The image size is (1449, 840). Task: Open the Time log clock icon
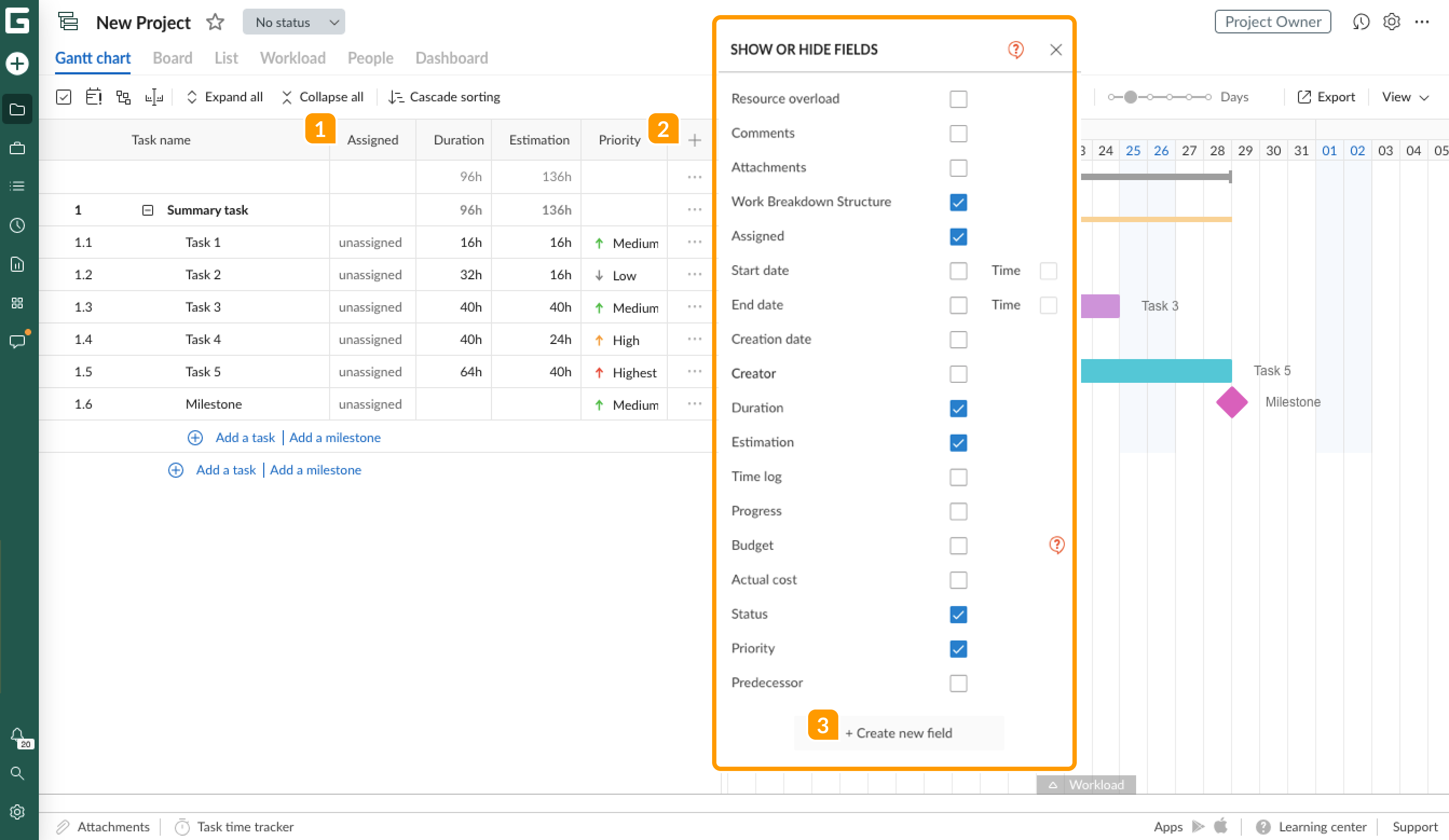point(17,225)
